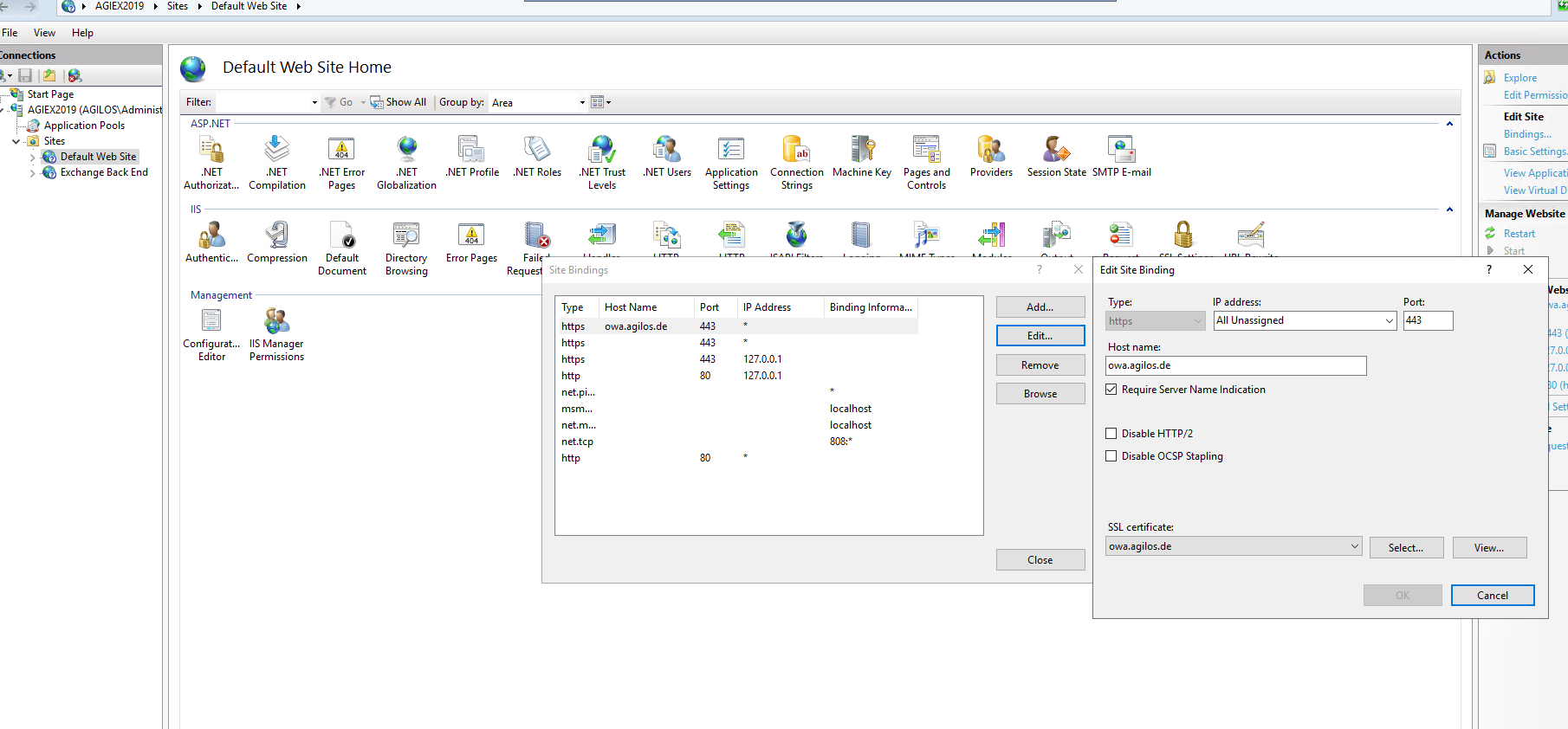Open the View menu

click(x=44, y=33)
